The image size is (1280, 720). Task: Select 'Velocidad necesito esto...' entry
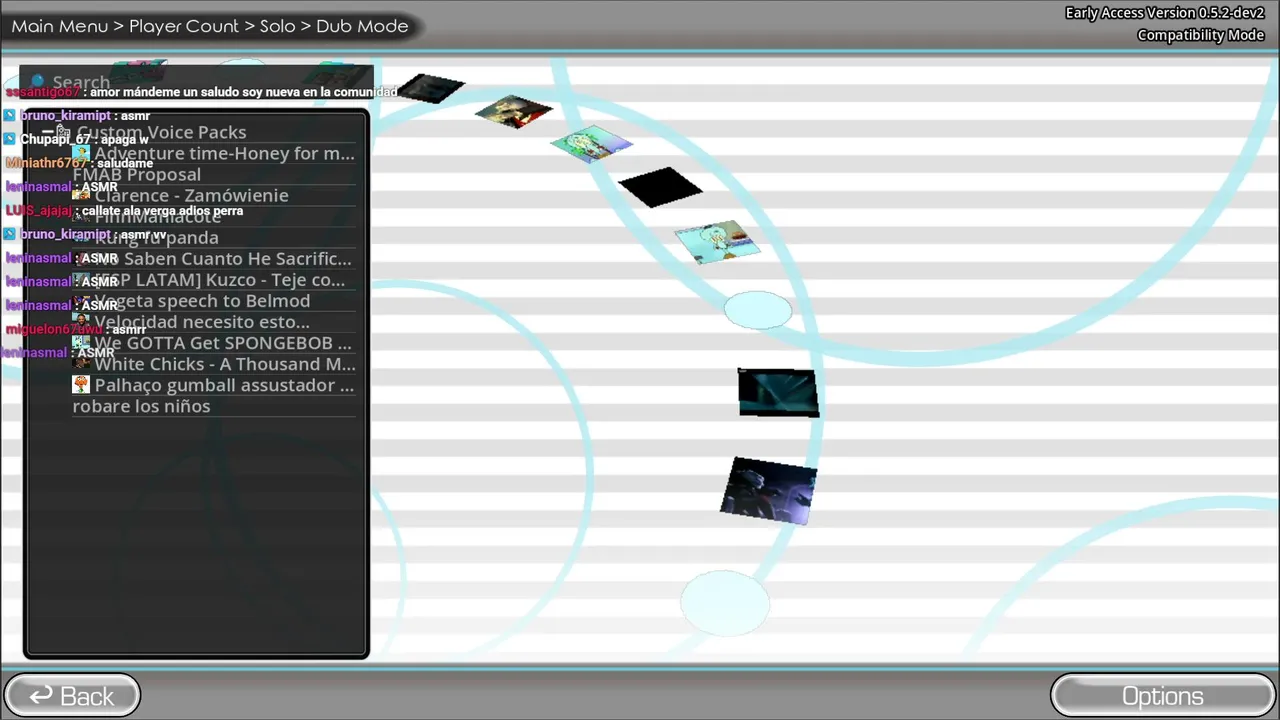coord(213,322)
